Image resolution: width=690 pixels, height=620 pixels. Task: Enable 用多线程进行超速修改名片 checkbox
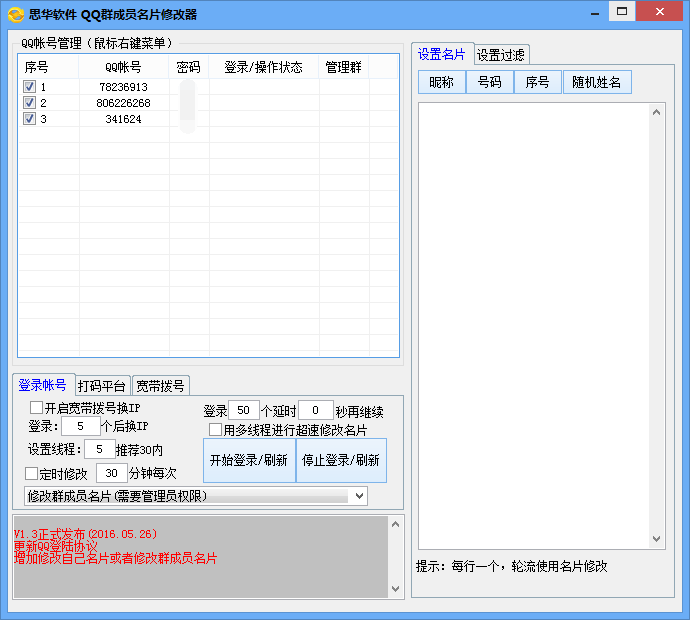point(215,429)
